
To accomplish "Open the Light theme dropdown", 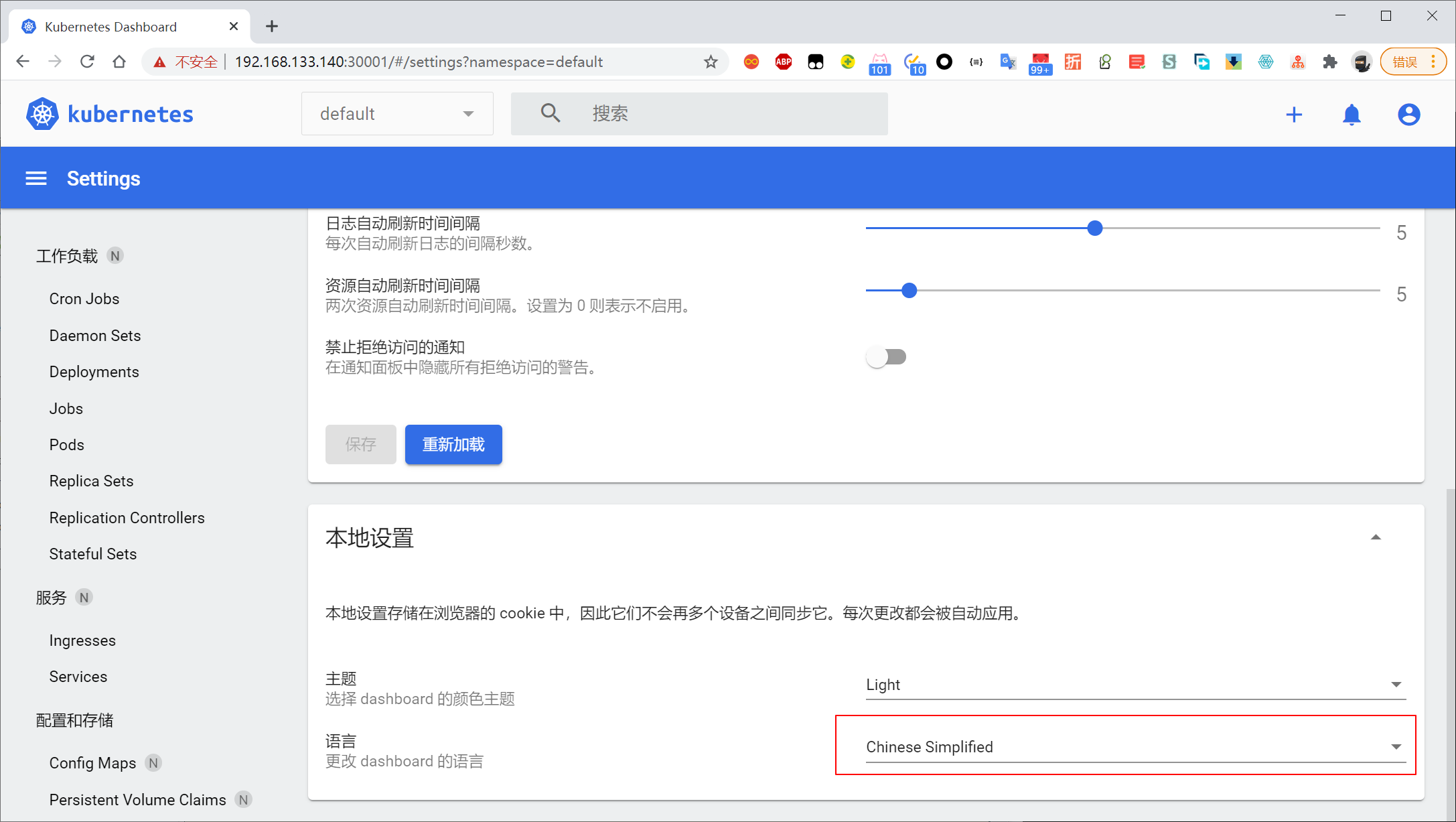I will 1135,685.
